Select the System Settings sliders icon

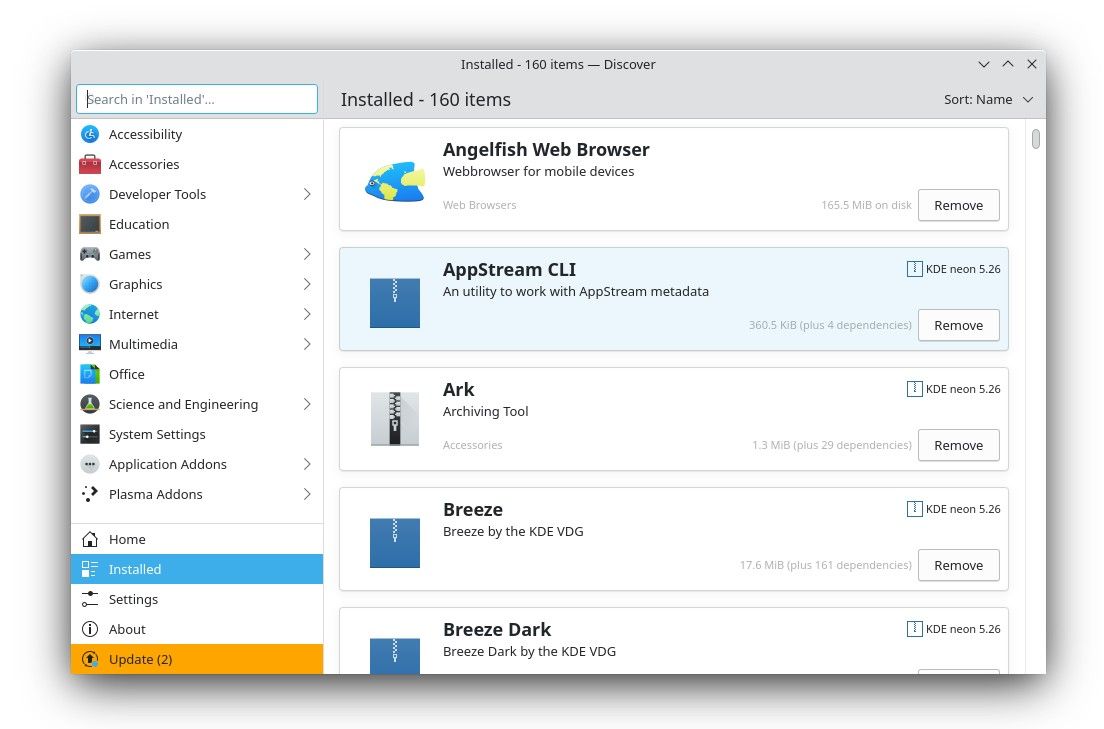pyautogui.click(x=89, y=434)
